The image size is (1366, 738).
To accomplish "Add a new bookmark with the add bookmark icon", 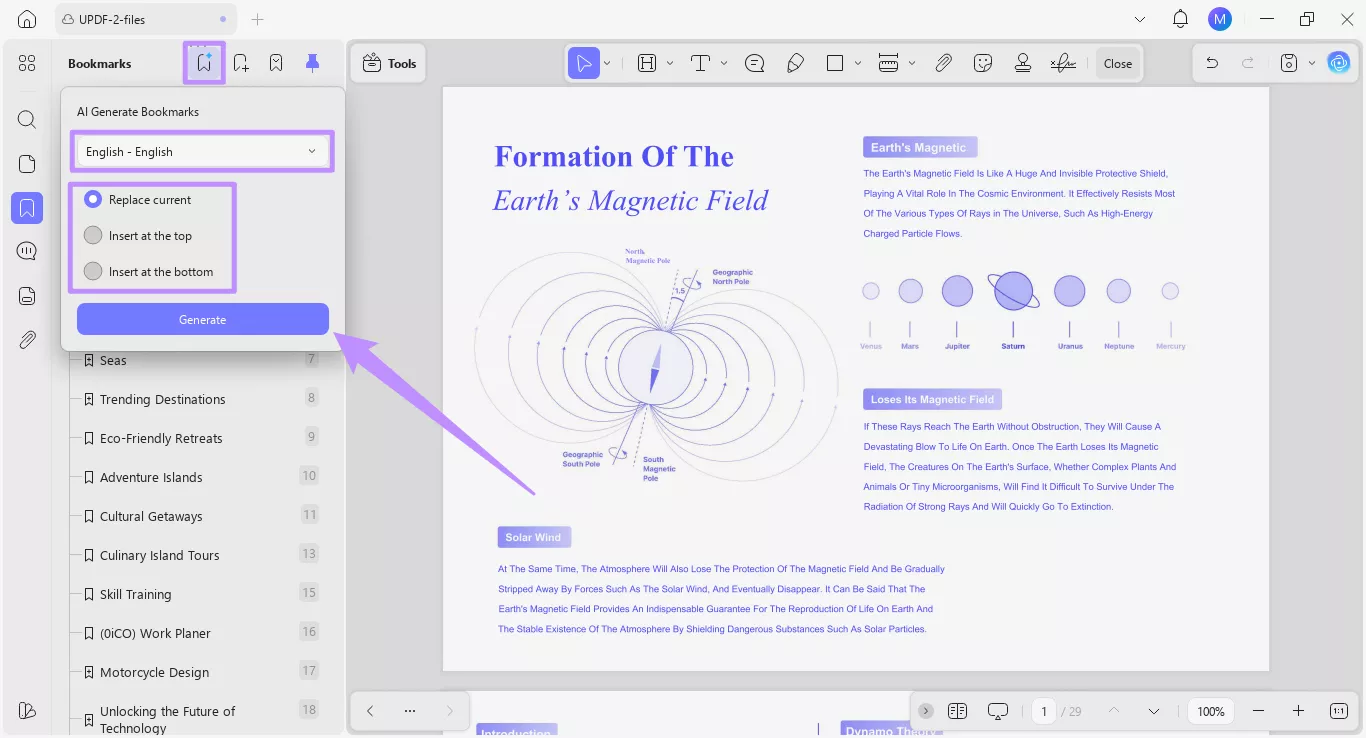I will coord(240,62).
